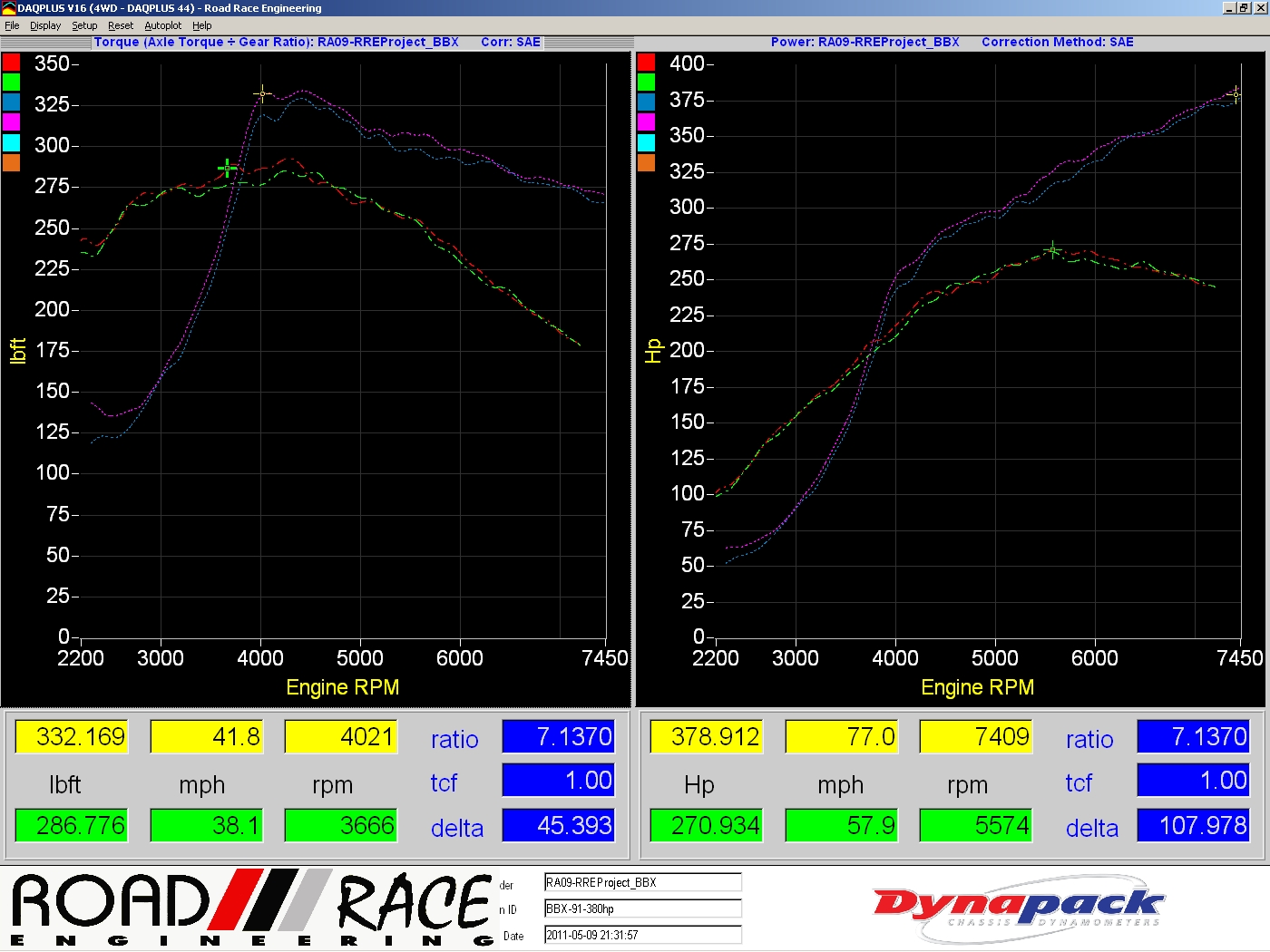Image resolution: width=1270 pixels, height=952 pixels.
Task: Click the green swatch in torque graph legend
Action: point(11,83)
